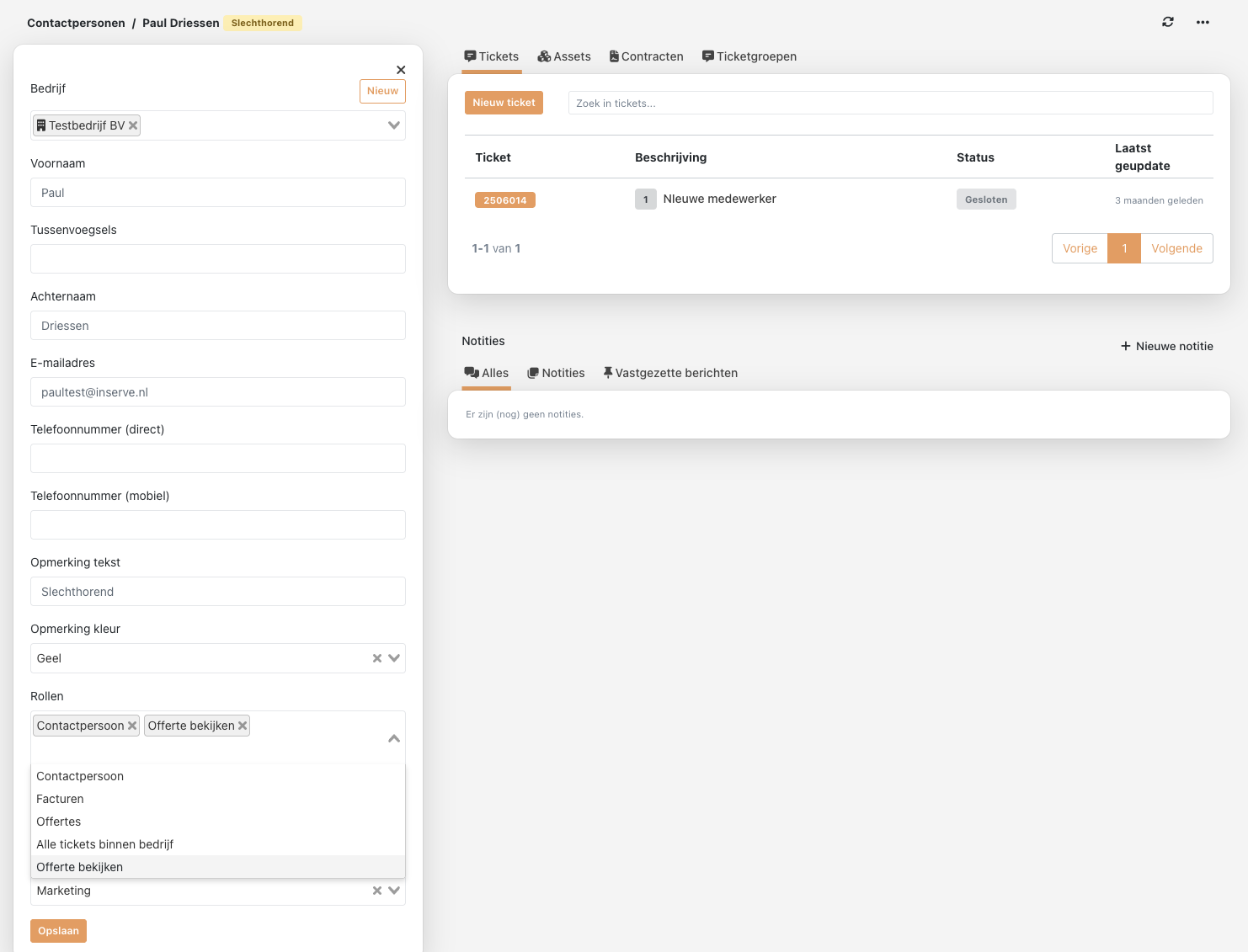Click the plus icon for Nieuwe notitie
Image resolution: width=1248 pixels, height=952 pixels.
[x=1125, y=346]
